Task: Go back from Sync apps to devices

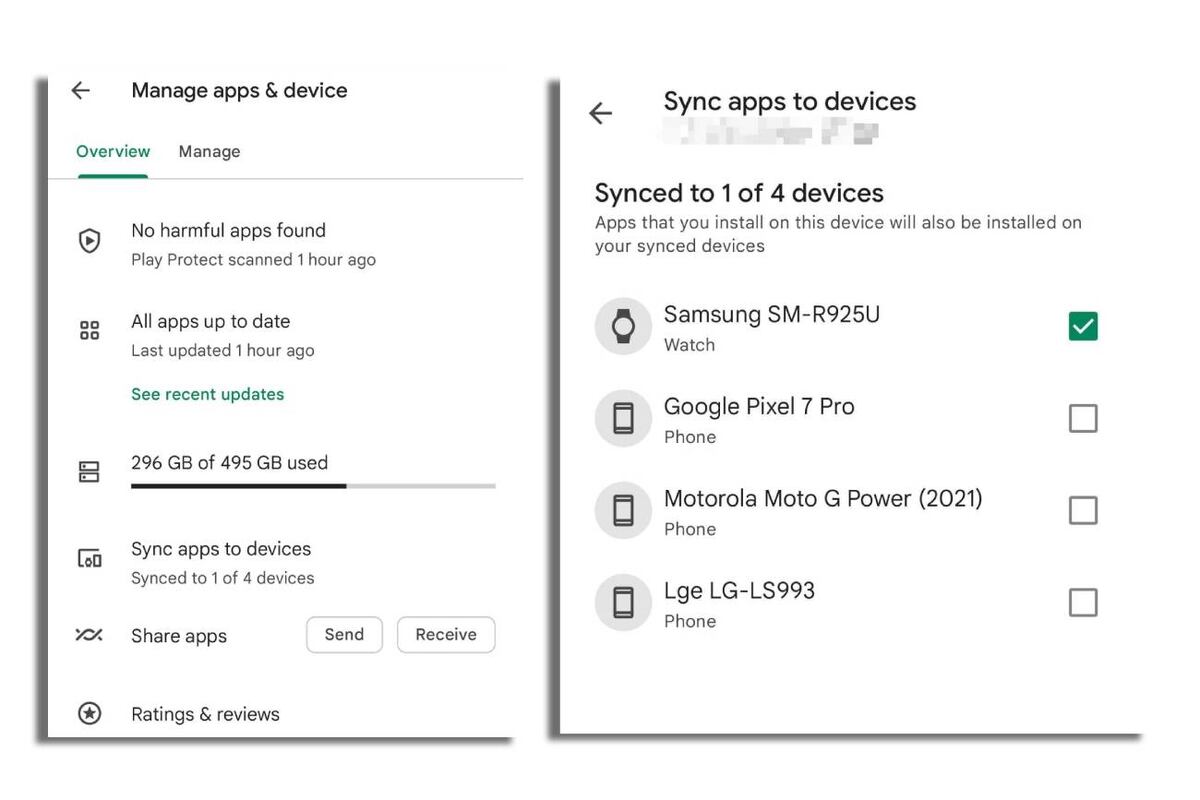Action: pyautogui.click(x=600, y=114)
